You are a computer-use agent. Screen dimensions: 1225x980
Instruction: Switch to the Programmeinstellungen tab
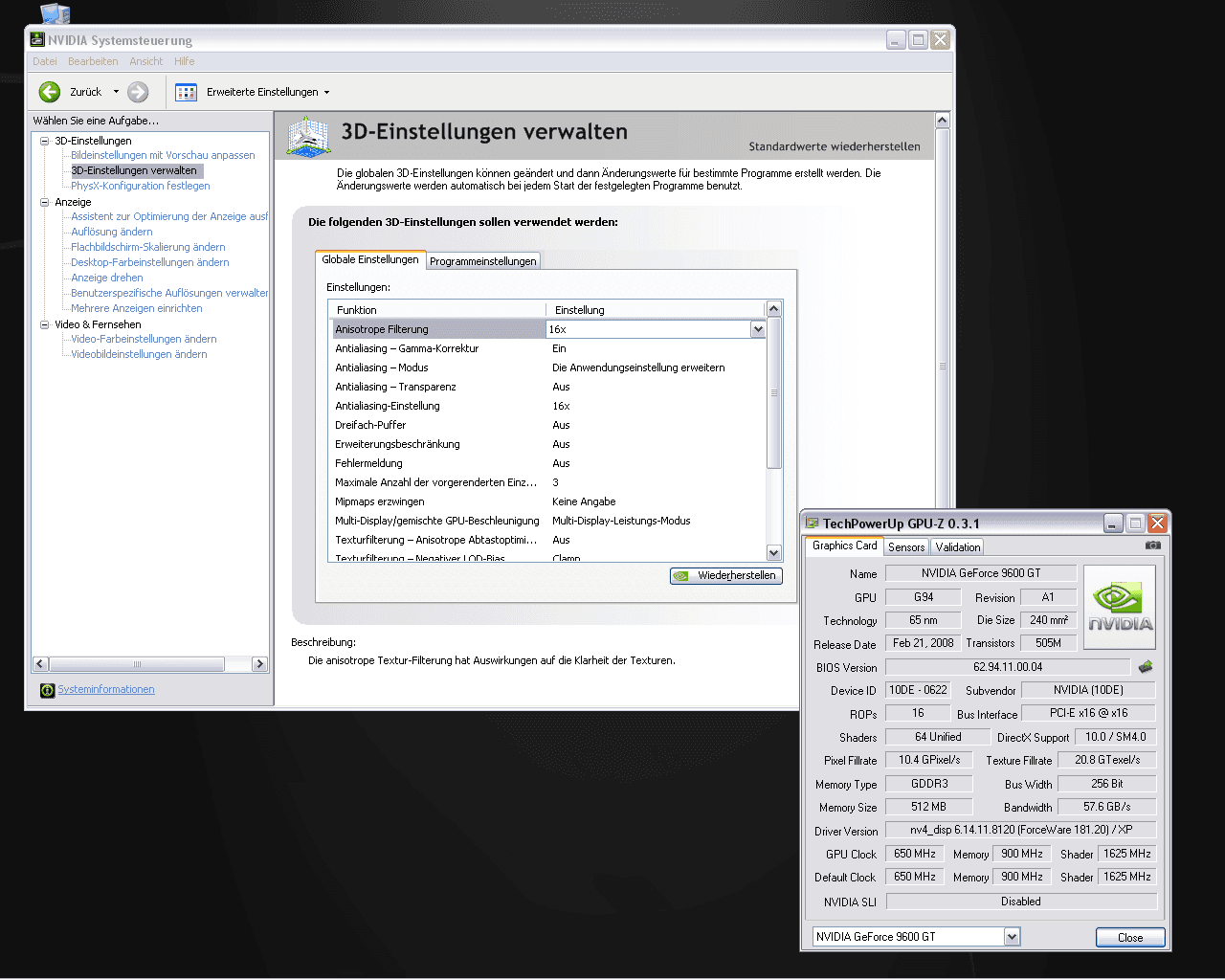[483, 261]
